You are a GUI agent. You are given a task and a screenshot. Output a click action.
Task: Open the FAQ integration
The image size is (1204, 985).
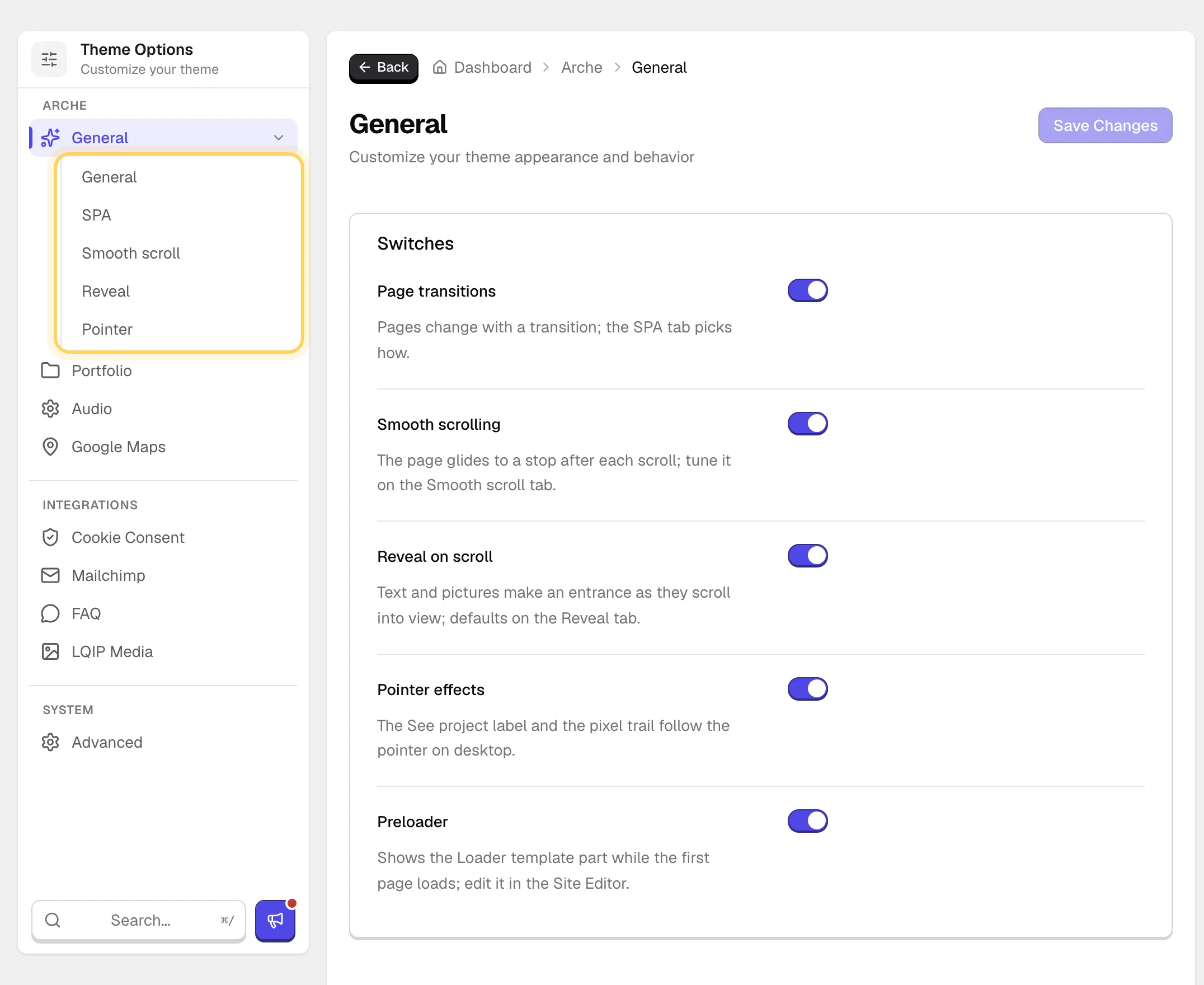[x=163, y=613]
